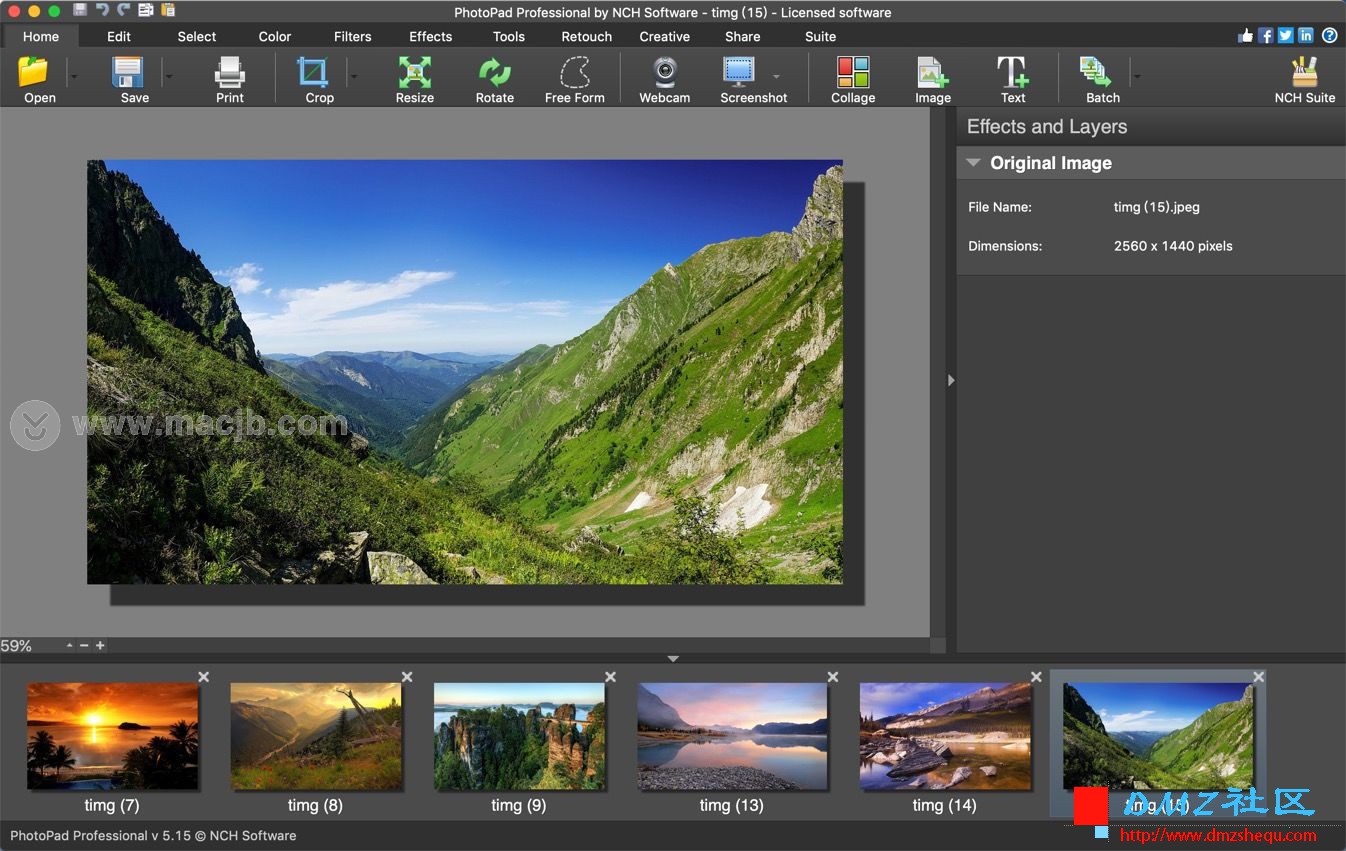Close the timg (14) thumbnail
Screen dimensions: 1346x851
pyautogui.click(x=1036, y=677)
